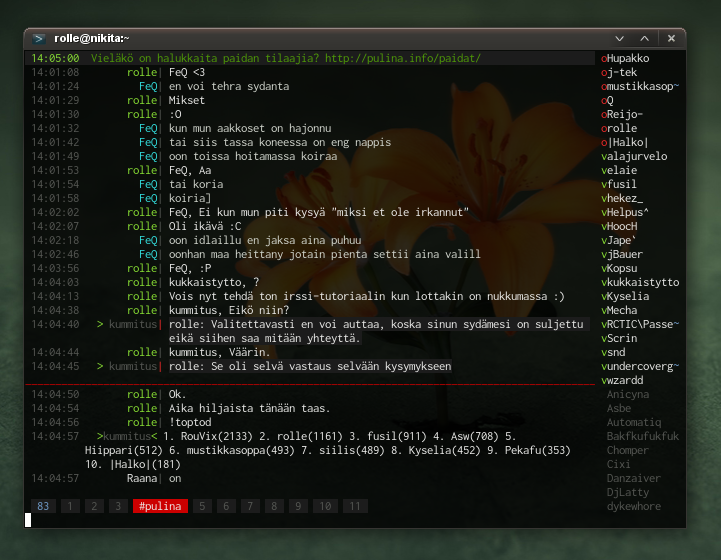Select window tab 1 in the status bar
Image resolution: width=721 pixels, height=560 pixels.
tap(69, 507)
